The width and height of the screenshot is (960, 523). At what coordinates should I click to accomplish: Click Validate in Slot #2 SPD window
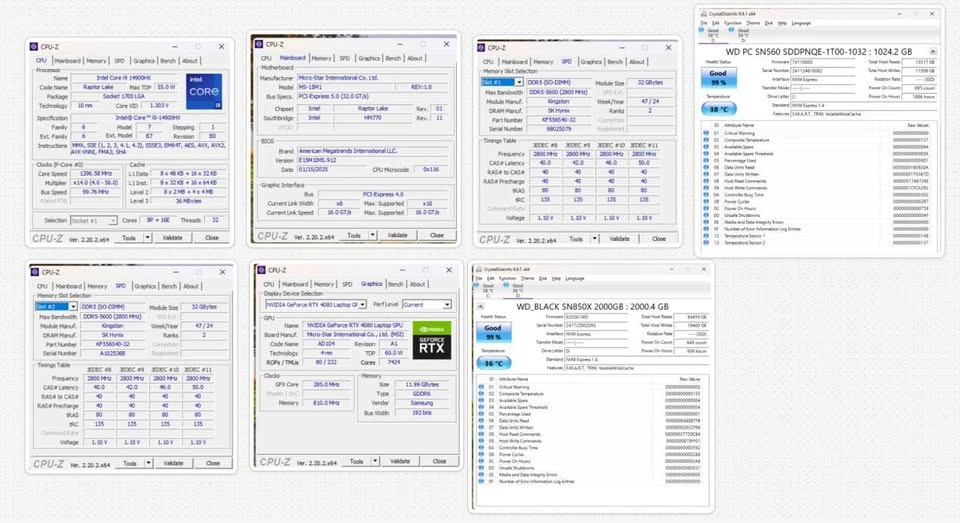[x=173, y=464]
